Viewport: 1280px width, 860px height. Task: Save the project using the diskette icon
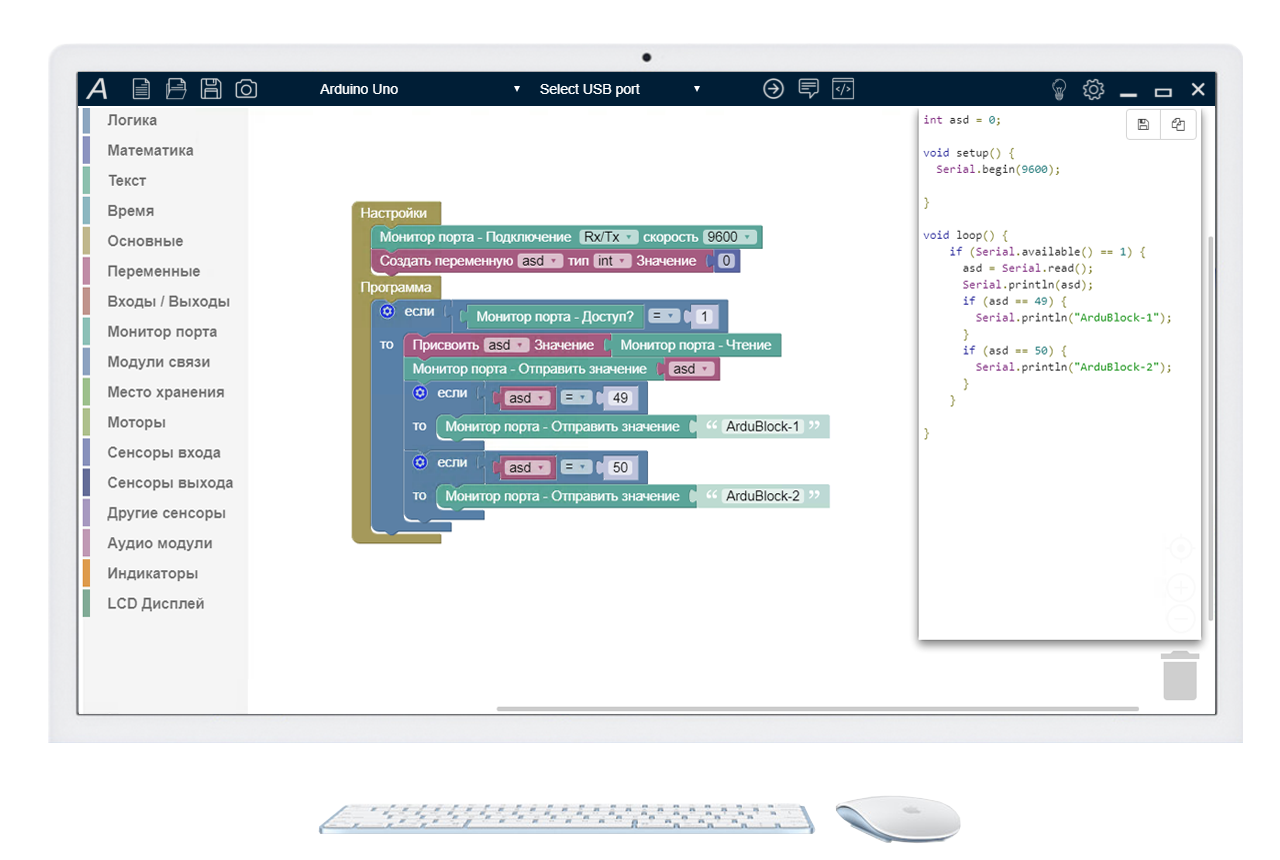coord(210,88)
